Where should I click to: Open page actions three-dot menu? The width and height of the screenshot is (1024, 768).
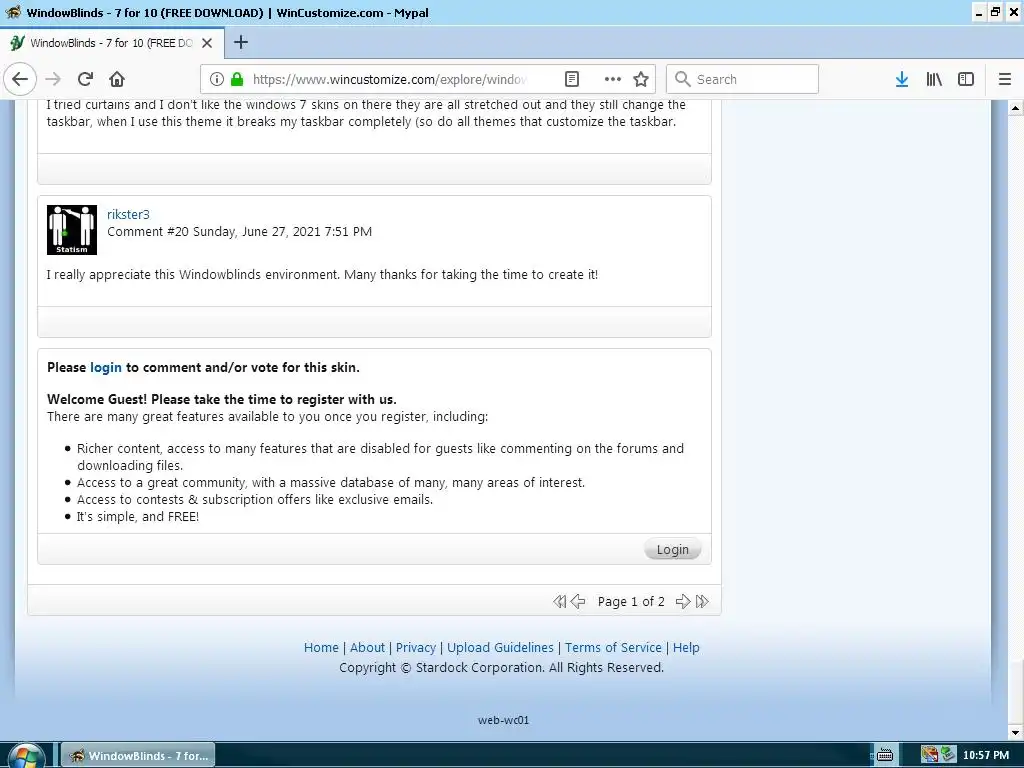point(613,79)
